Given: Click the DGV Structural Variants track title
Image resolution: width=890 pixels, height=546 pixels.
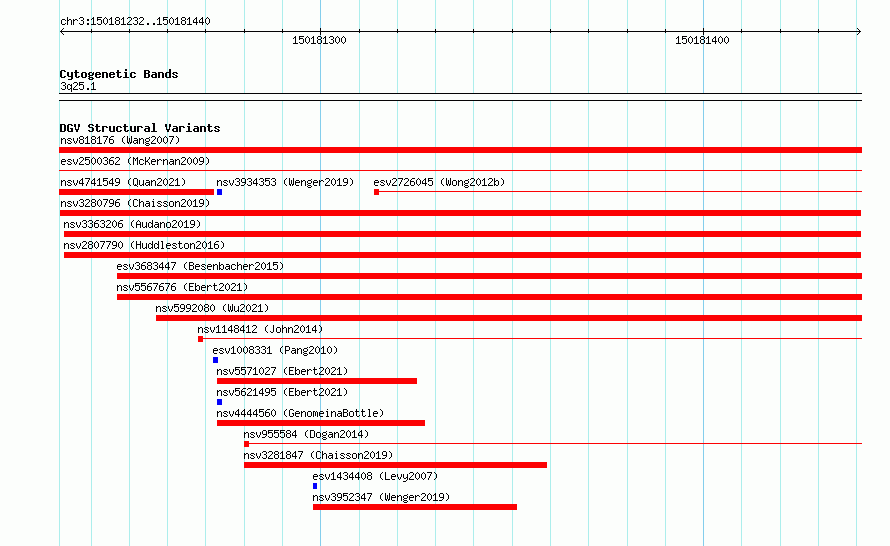Looking at the screenshot, I should click(x=140, y=128).
